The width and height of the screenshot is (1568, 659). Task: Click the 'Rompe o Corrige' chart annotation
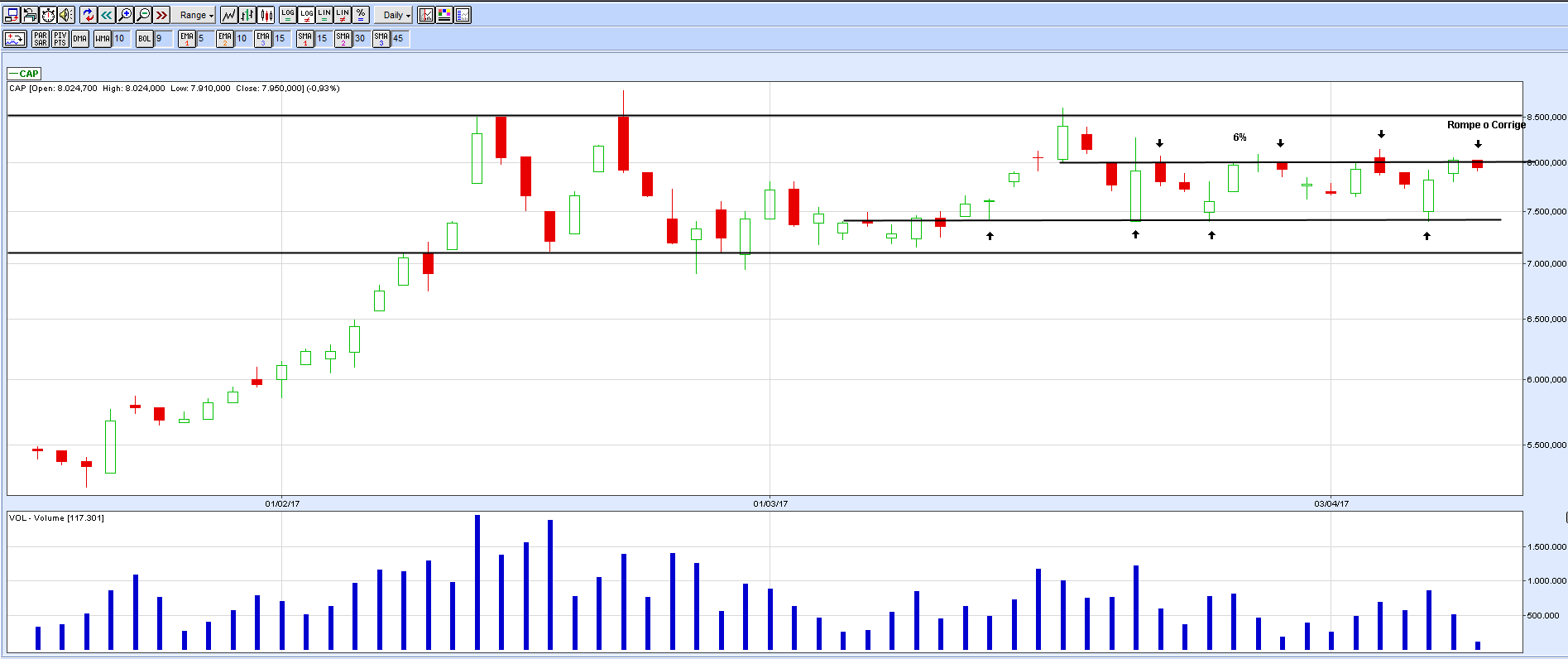pos(1486,125)
